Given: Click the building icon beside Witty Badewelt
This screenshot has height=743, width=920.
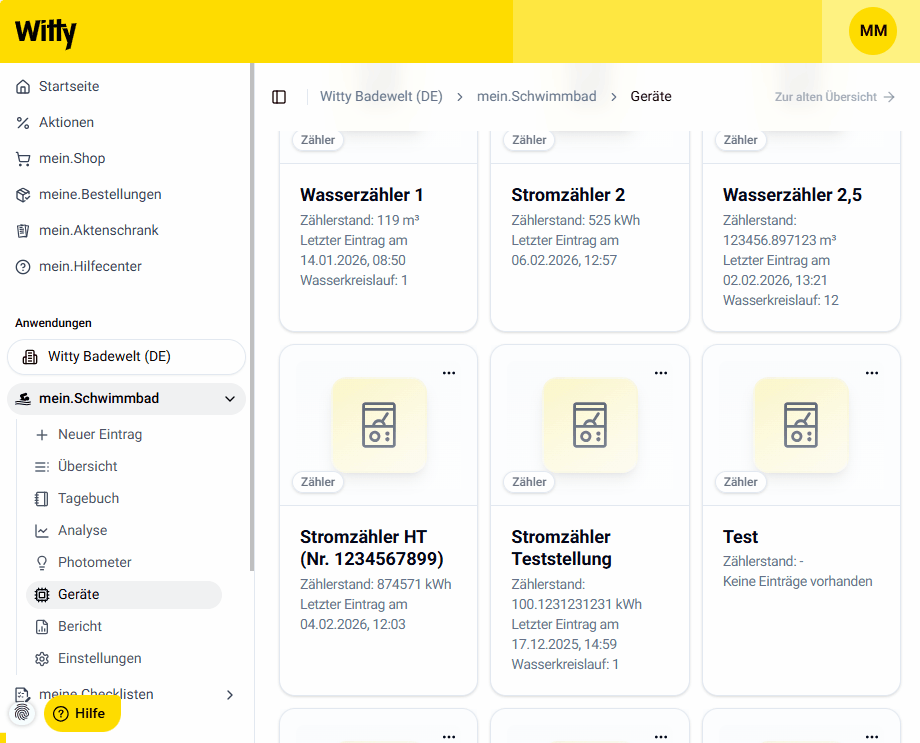Looking at the screenshot, I should 30,357.
